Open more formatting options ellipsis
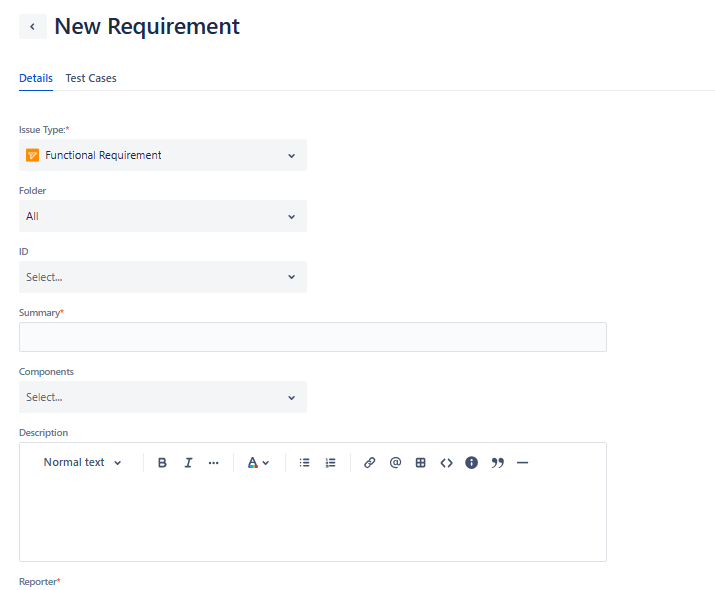Image resolution: width=715 pixels, height=590 pixels. [x=213, y=463]
